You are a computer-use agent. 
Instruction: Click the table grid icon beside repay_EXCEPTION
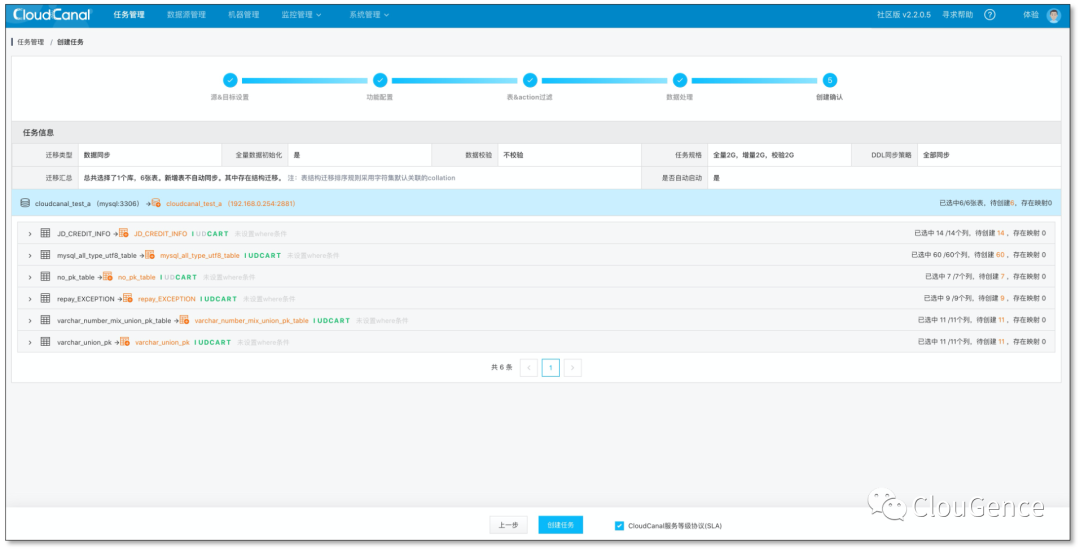point(45,298)
